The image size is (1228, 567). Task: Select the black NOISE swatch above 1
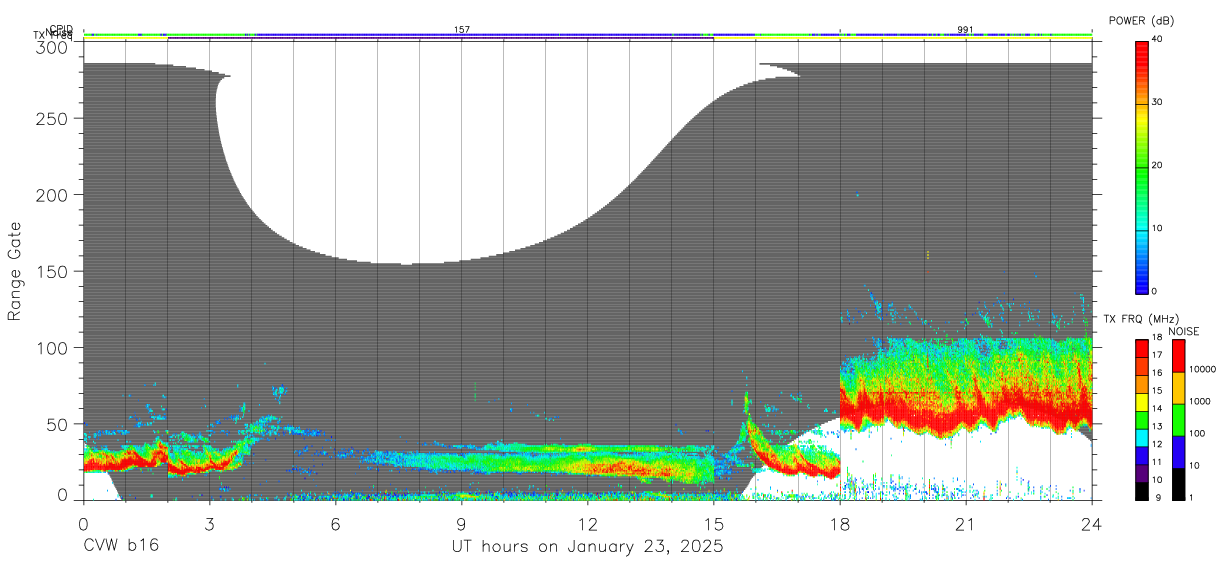coord(1178,484)
